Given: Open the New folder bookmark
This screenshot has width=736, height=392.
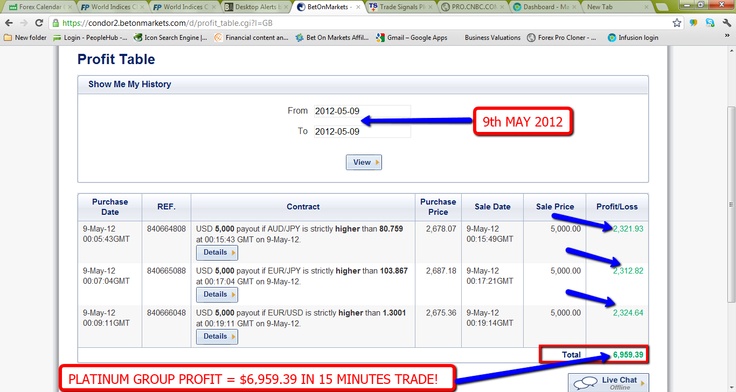Looking at the screenshot, I should pos(25,38).
